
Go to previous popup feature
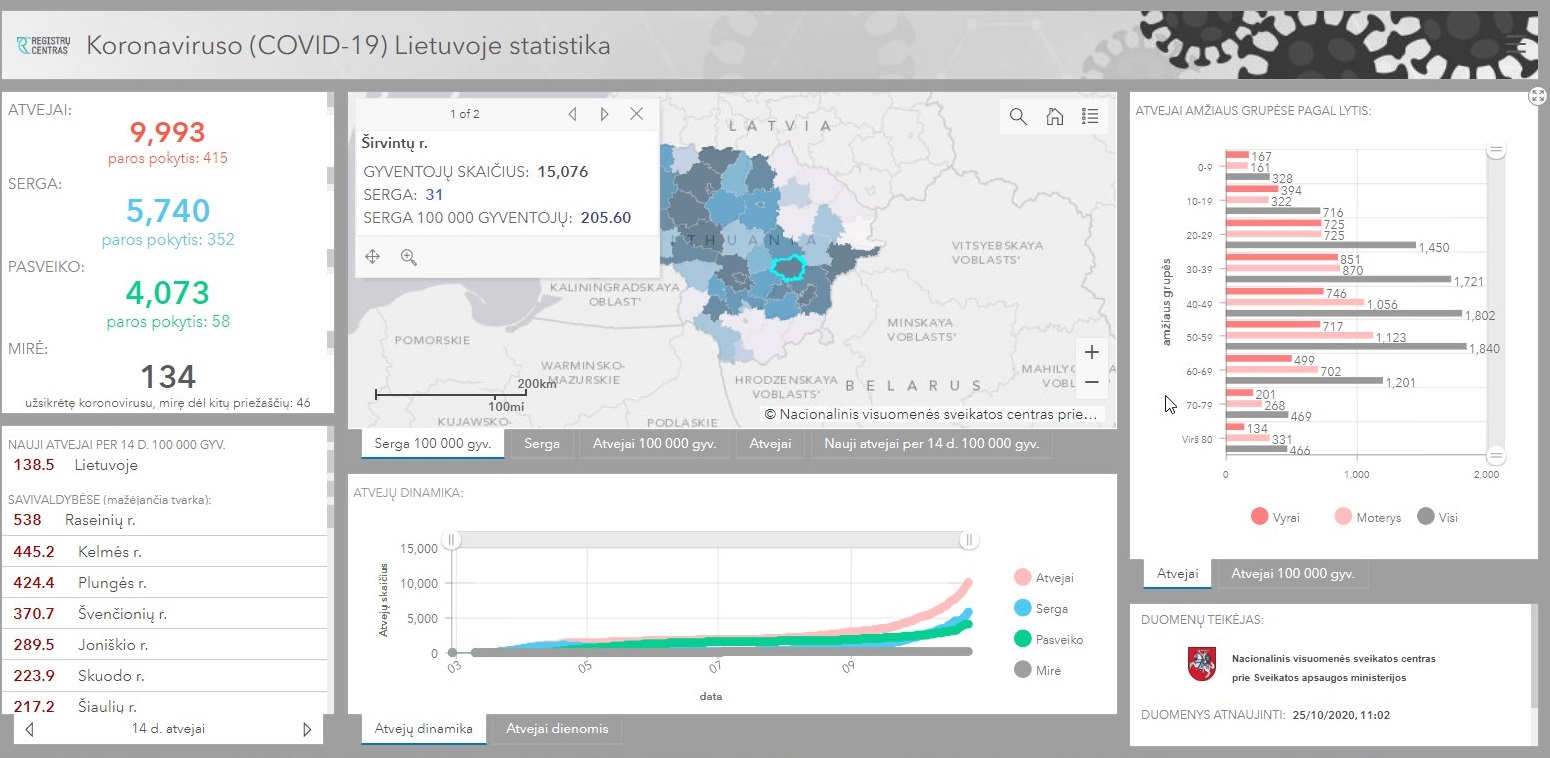pos(572,114)
